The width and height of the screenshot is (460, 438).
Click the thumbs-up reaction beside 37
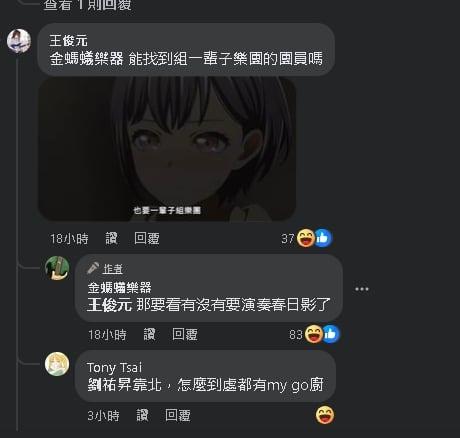click(323, 238)
